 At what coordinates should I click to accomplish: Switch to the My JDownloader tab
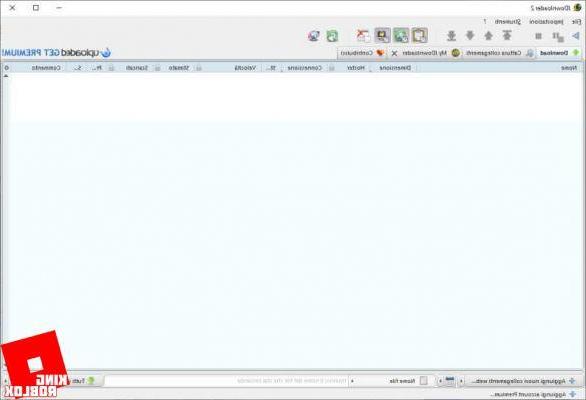pyautogui.click(x=426, y=53)
